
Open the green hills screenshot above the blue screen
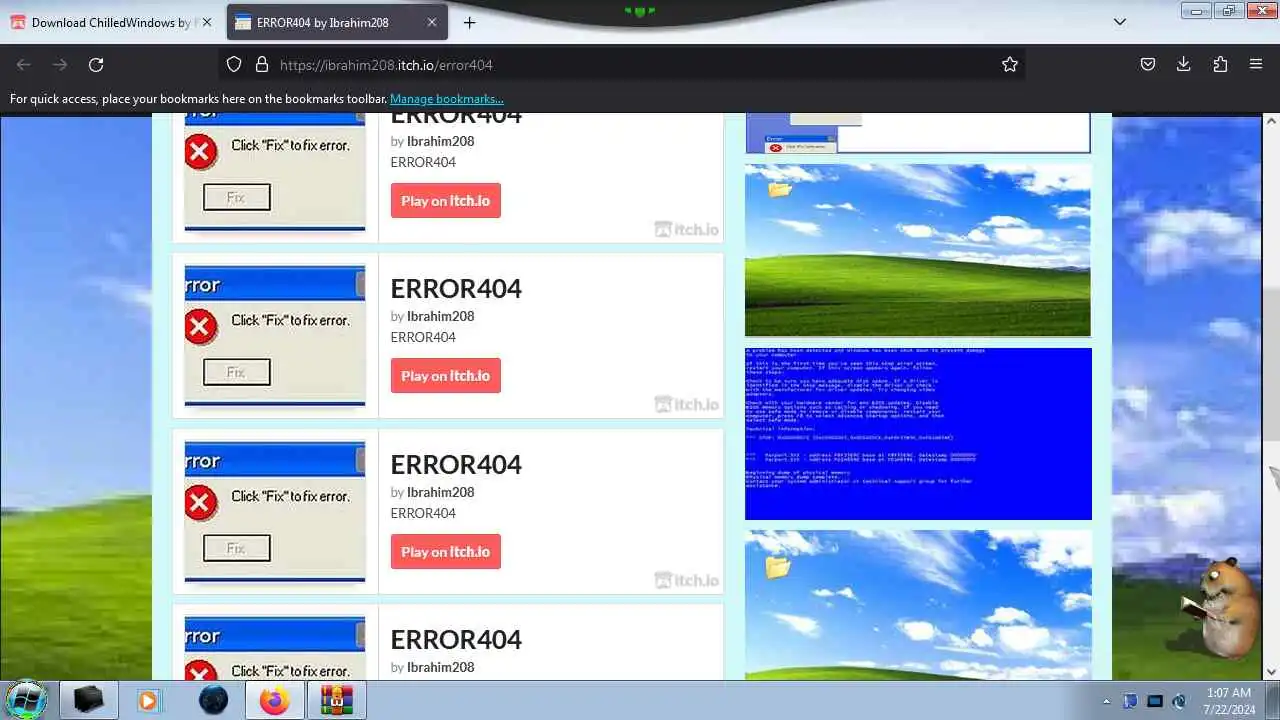tap(918, 250)
